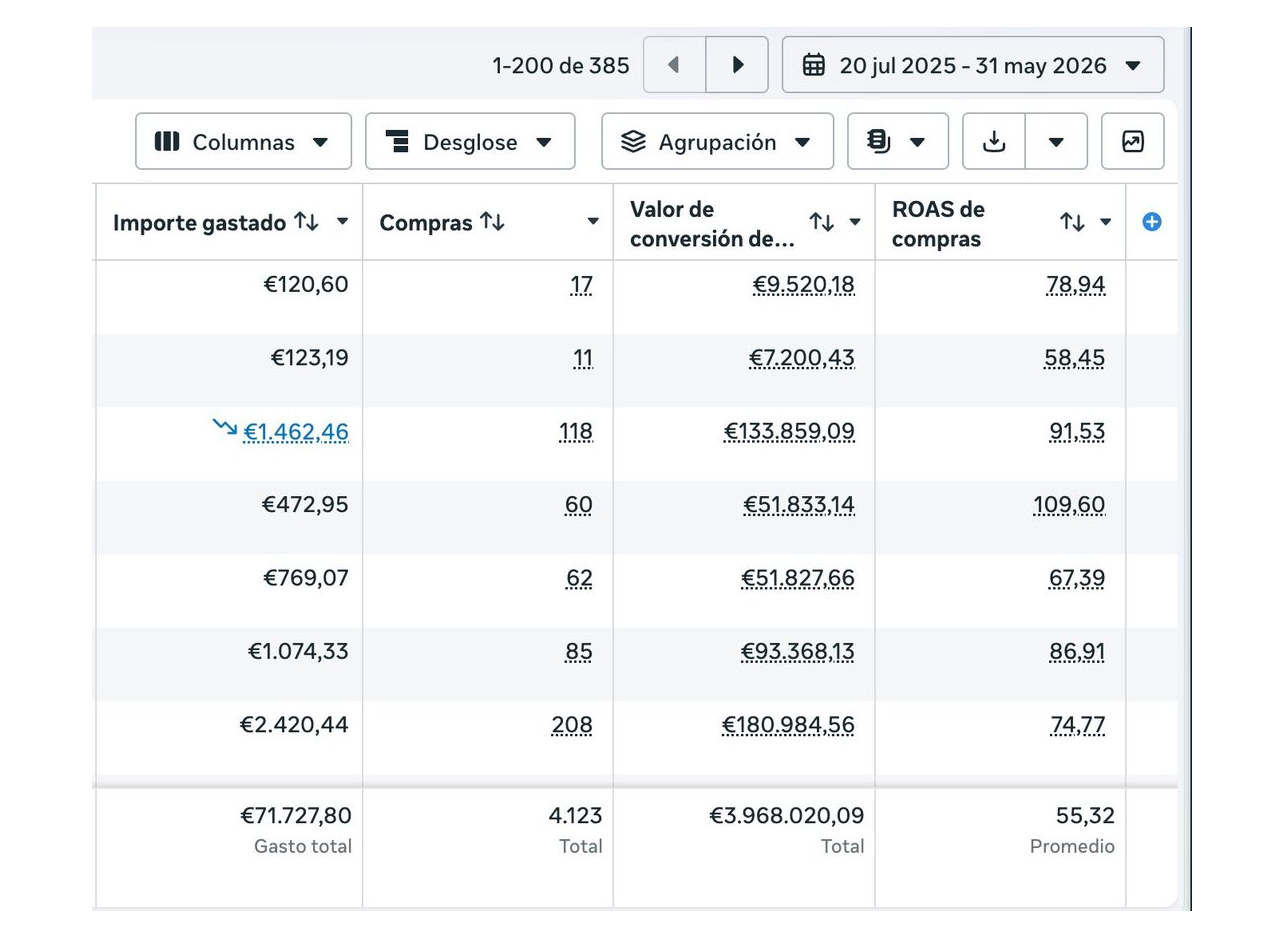Screen dimensions: 1285x938
Task: Click conversion value €133.859,09
Action: pos(790,432)
